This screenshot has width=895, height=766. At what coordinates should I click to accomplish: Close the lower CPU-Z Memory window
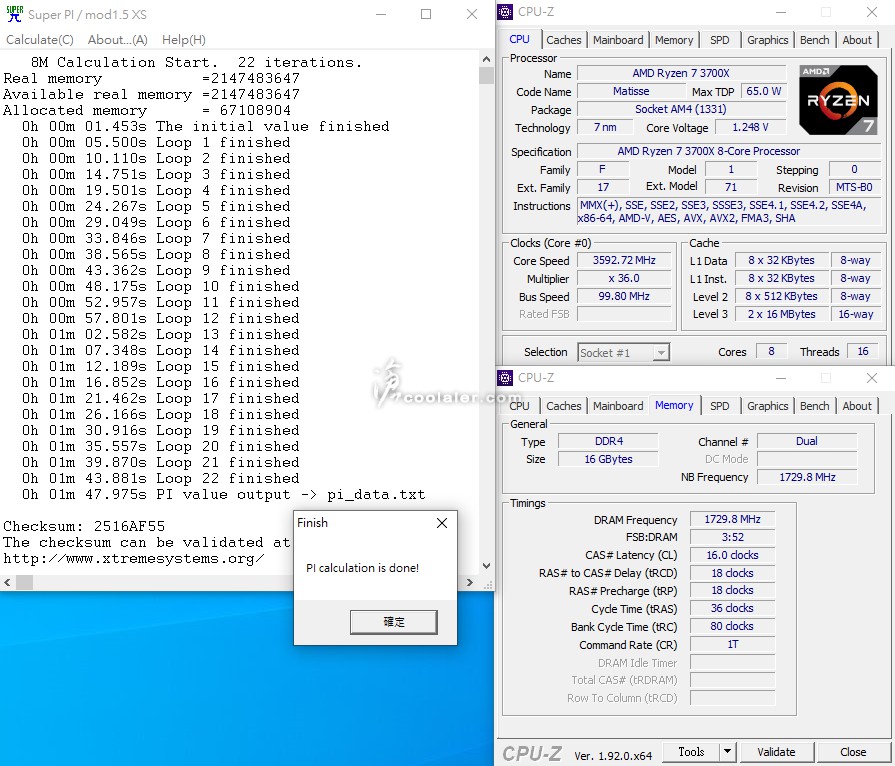(872, 378)
